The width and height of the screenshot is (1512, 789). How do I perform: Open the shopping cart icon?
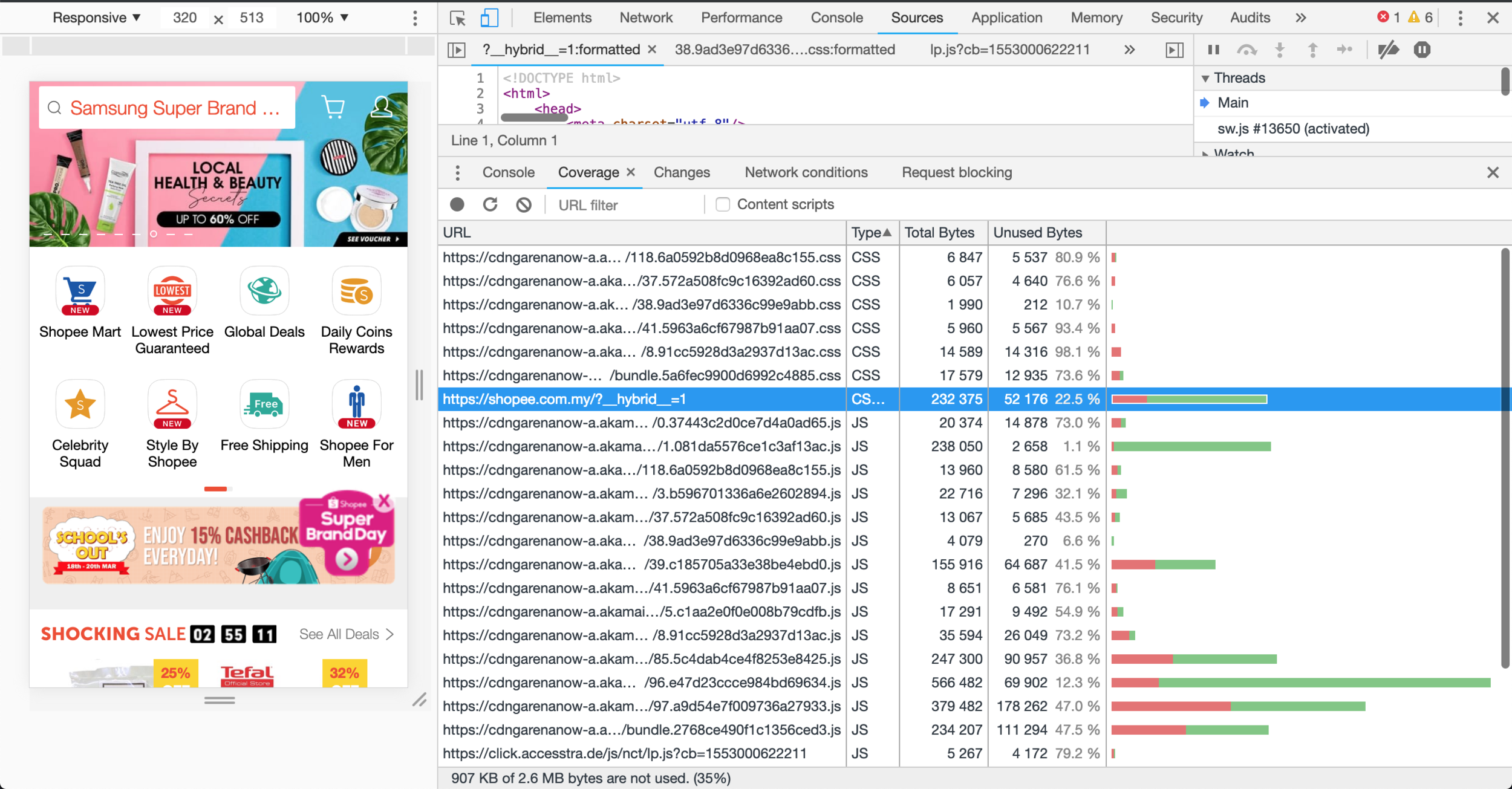[333, 107]
